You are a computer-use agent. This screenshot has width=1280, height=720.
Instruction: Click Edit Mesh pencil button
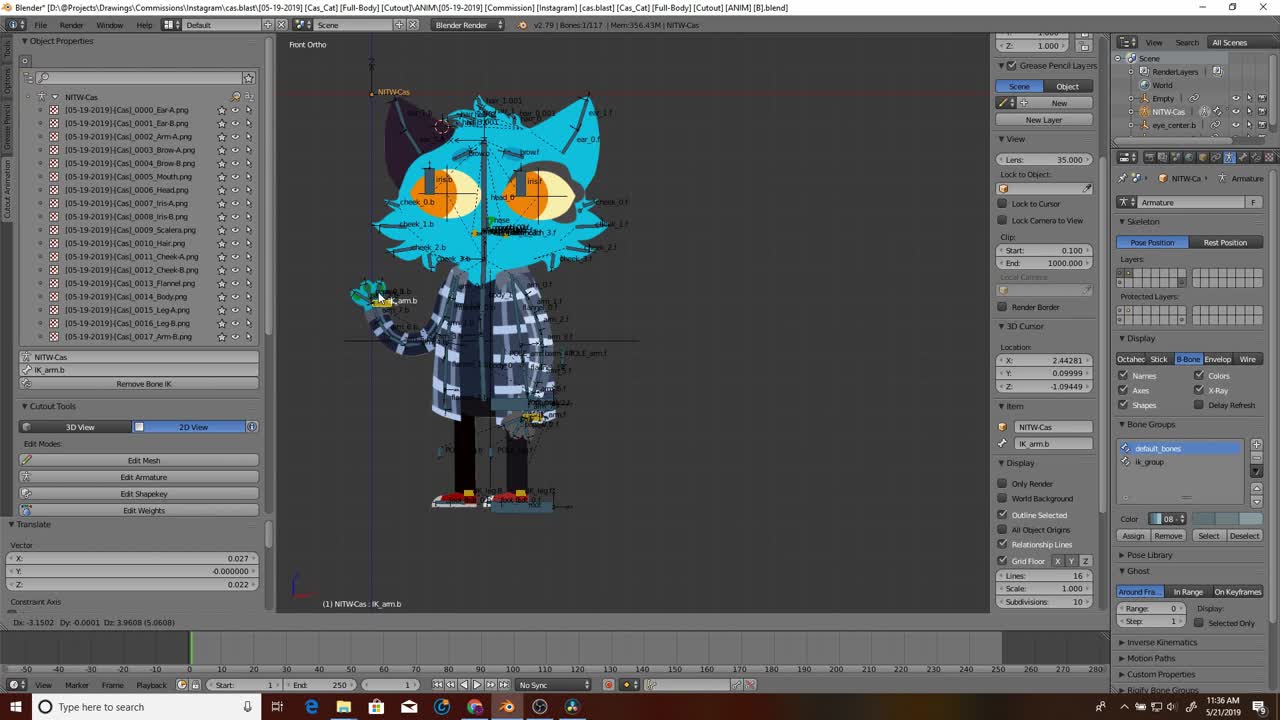point(139,460)
